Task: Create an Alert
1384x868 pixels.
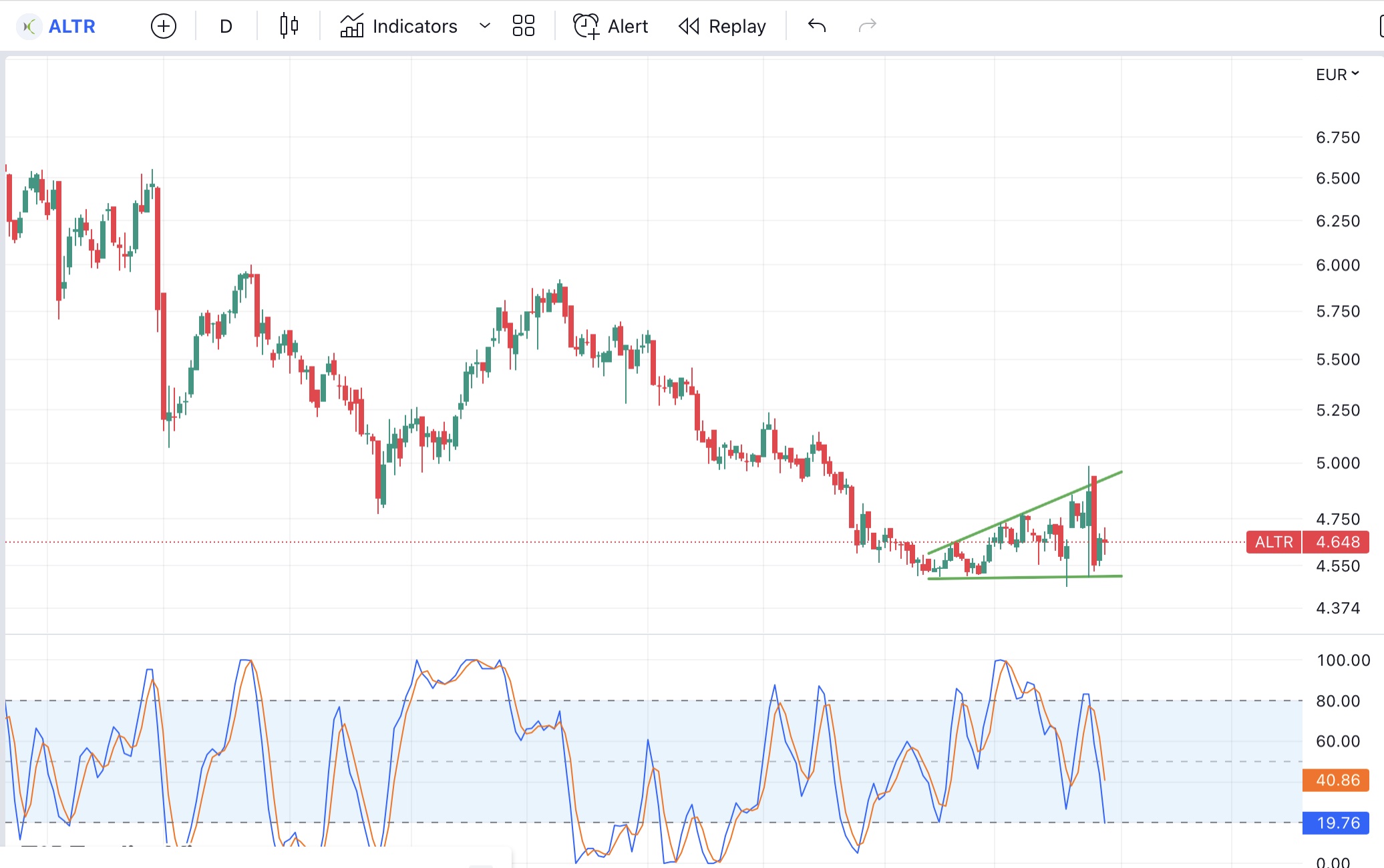Action: pos(627,27)
